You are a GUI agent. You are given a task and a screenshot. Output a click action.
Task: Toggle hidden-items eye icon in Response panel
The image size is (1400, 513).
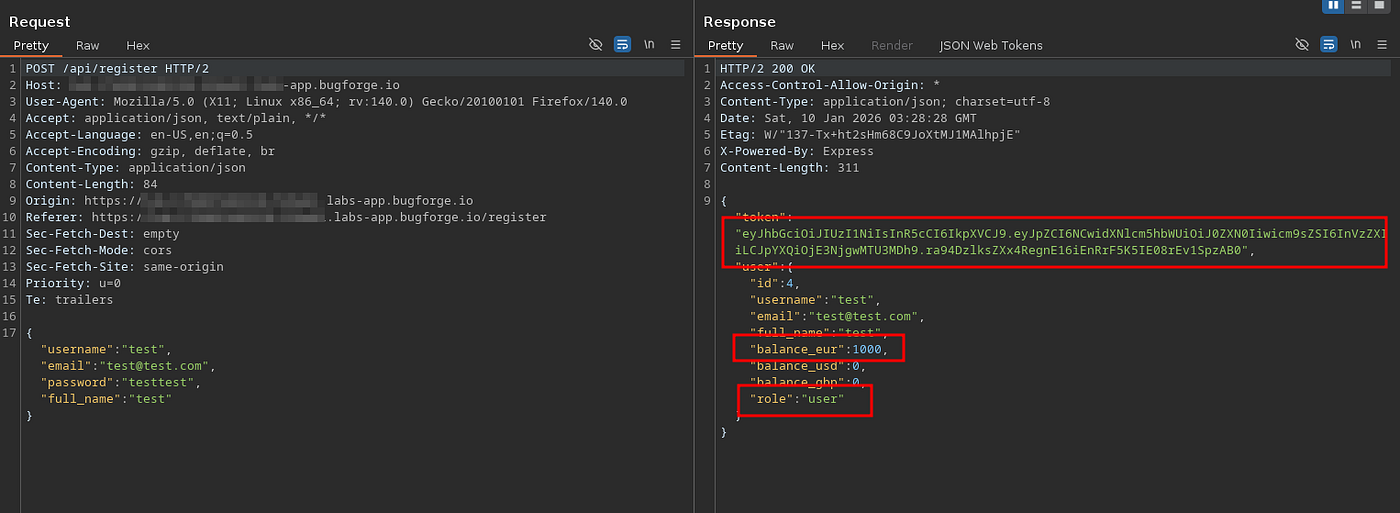(x=1302, y=45)
